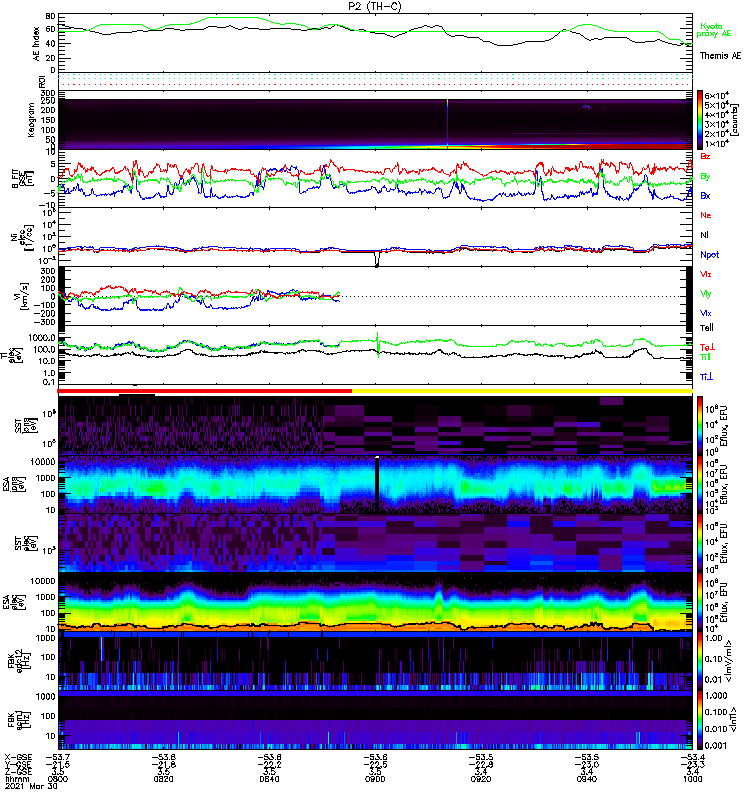Select the Themis AE legend label
Screen dimensions: 750x800
pyautogui.click(x=720, y=56)
